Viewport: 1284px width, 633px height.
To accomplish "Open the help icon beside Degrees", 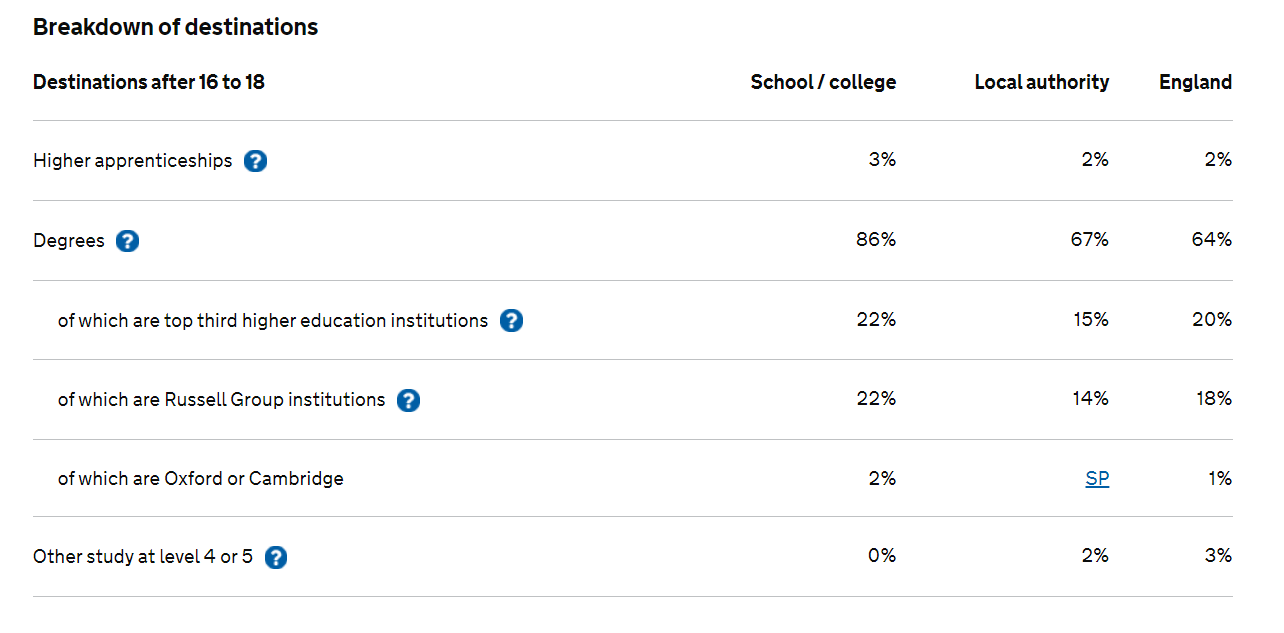I will (x=127, y=241).
